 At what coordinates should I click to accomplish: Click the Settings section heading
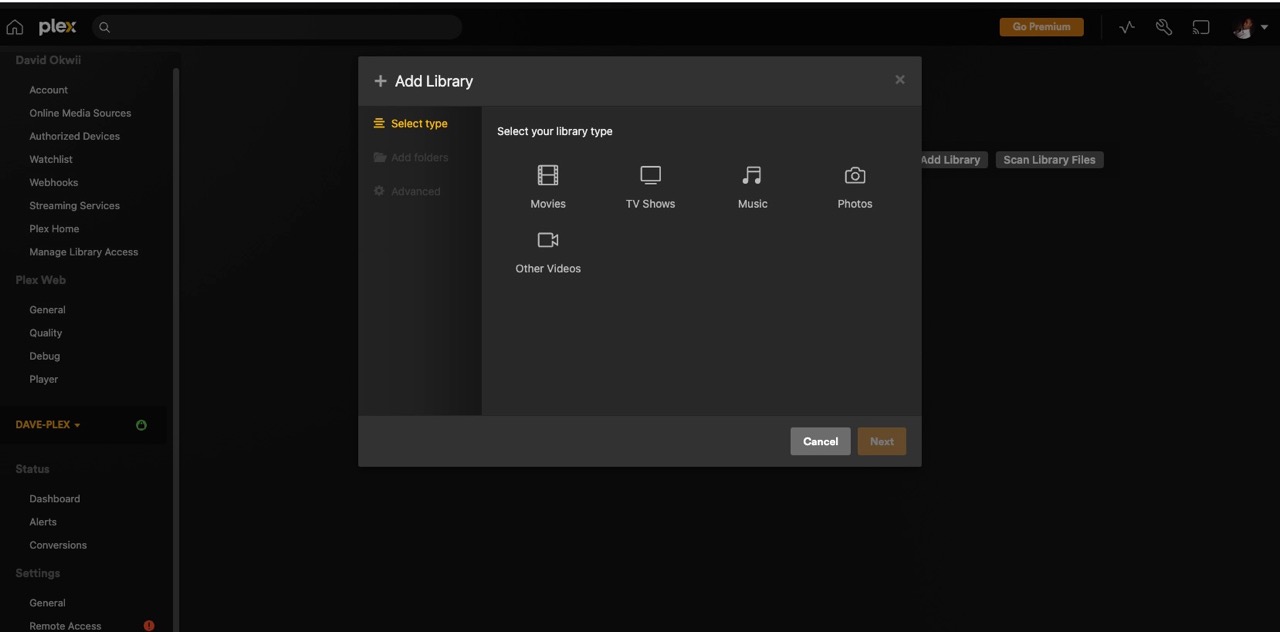pyautogui.click(x=38, y=573)
